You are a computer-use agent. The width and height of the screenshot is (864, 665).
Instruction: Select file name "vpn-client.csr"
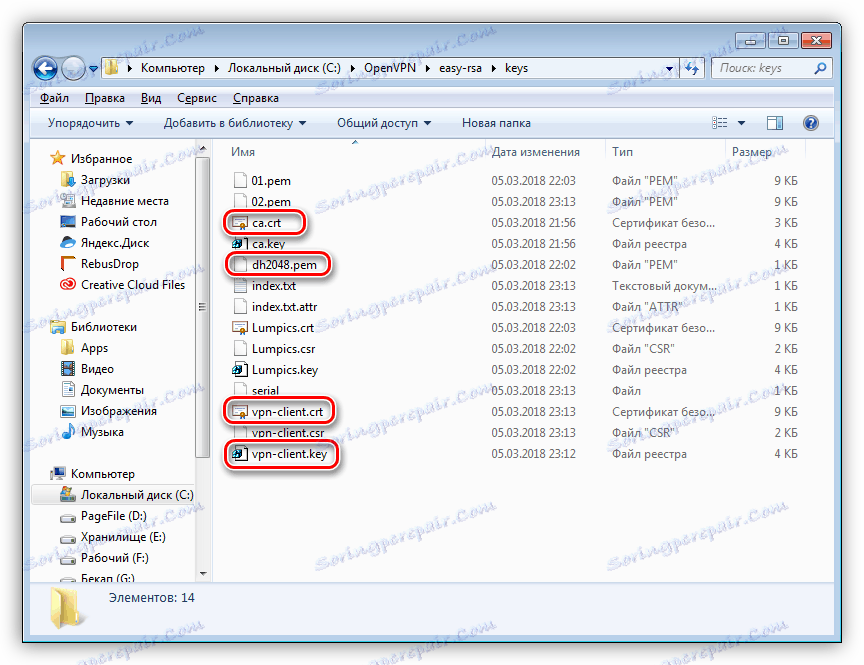tap(288, 433)
